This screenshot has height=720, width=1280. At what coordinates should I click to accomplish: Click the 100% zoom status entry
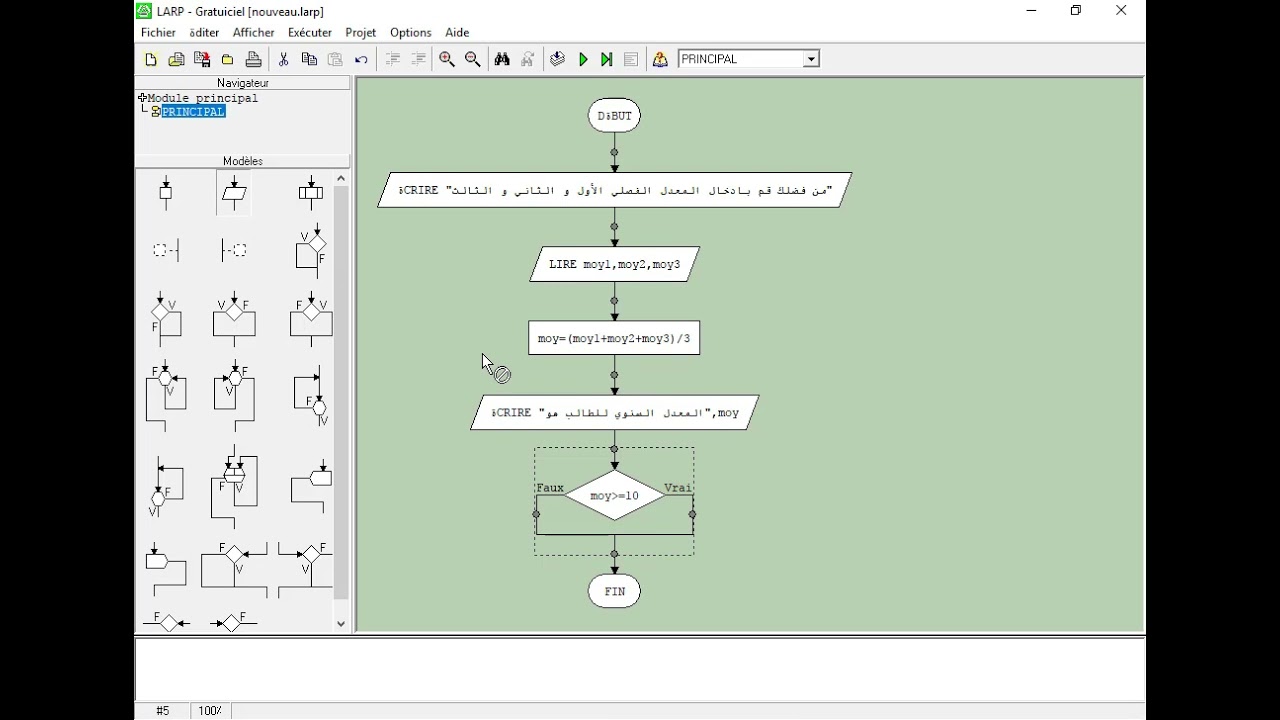210,711
